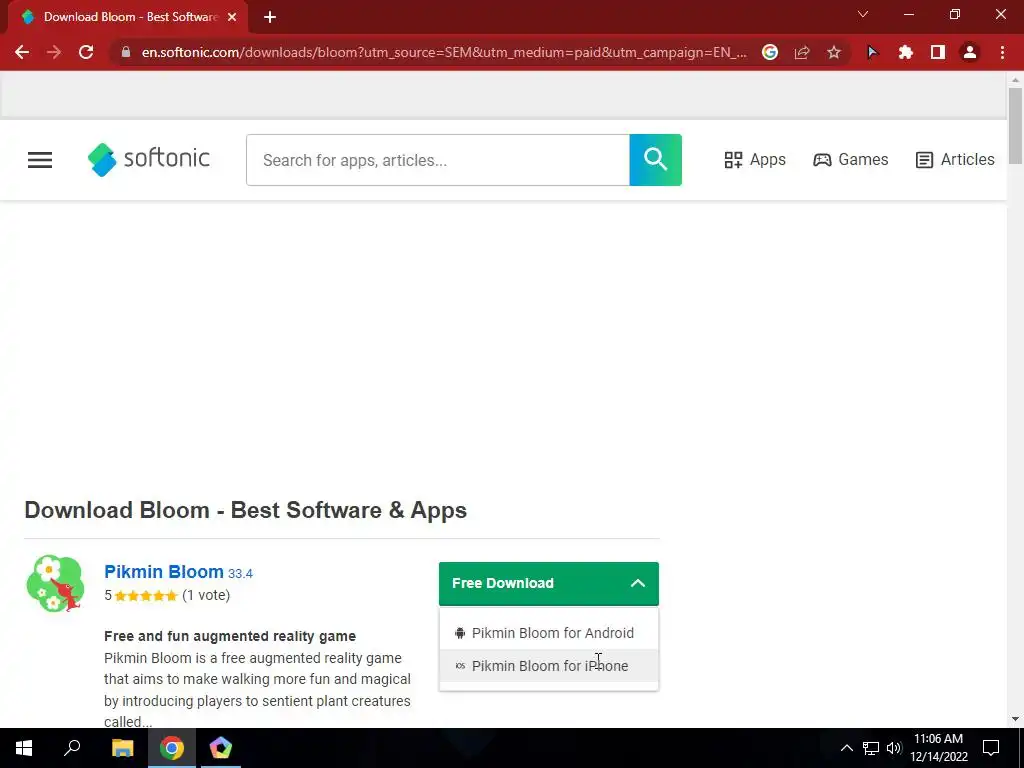Image resolution: width=1024 pixels, height=768 pixels.
Task: Click the page vertical scrollbar thumb
Action: [1015, 125]
